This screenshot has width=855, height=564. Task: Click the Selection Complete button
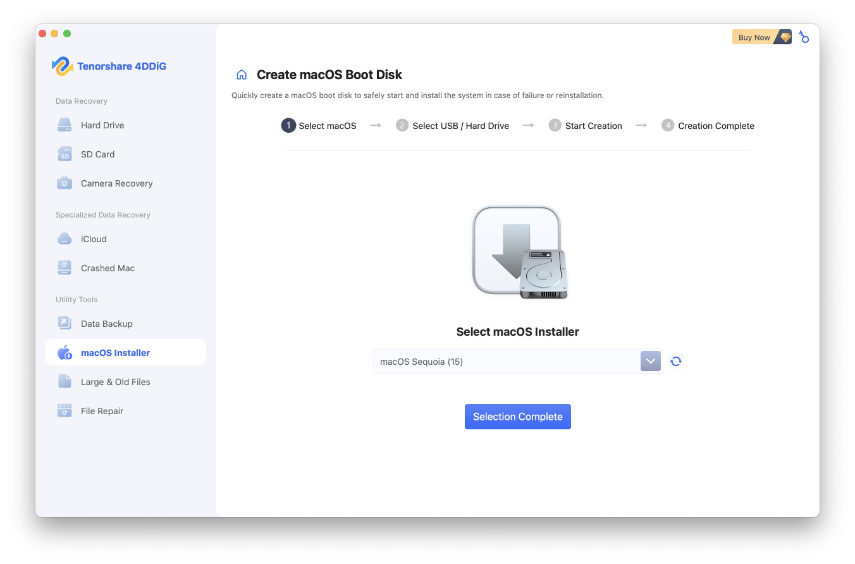(517, 417)
